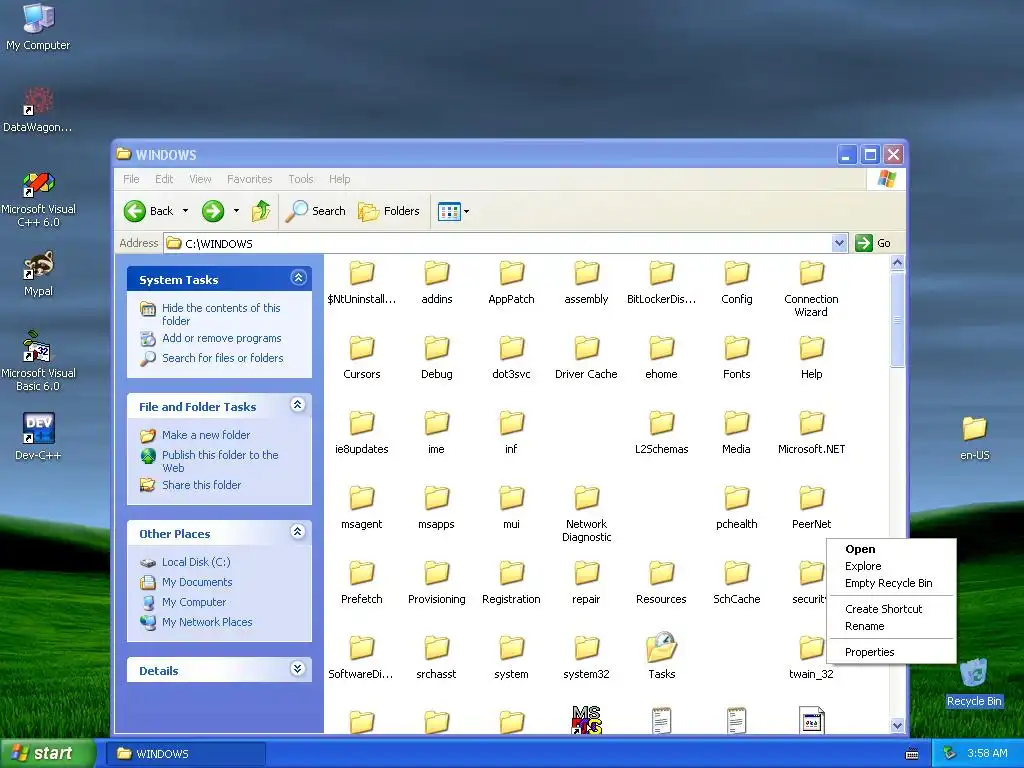Open the Help menu
The height and width of the screenshot is (768, 1024).
339,179
